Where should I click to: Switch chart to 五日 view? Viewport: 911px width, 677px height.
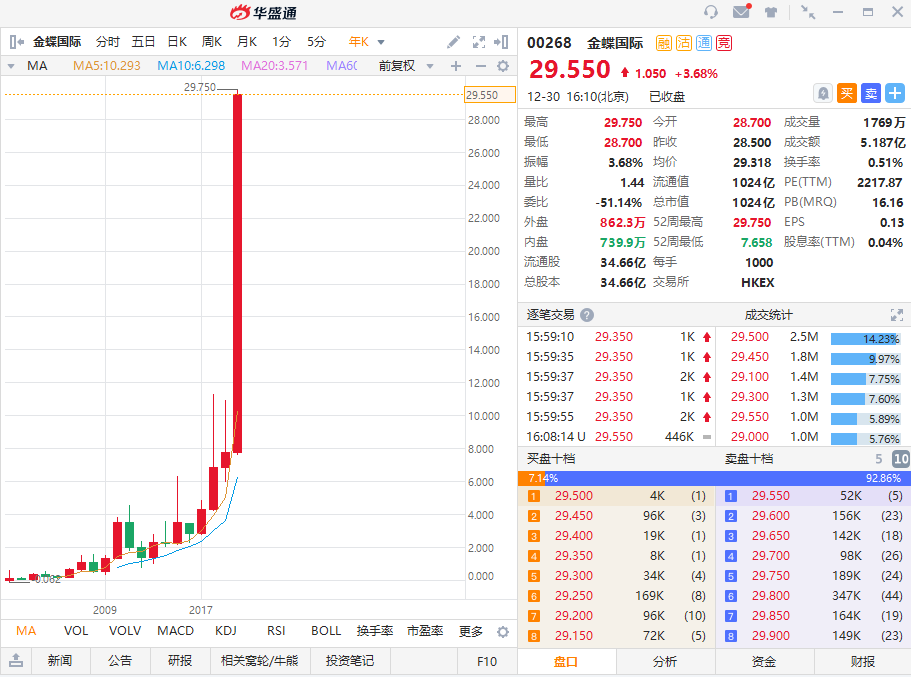(x=143, y=42)
